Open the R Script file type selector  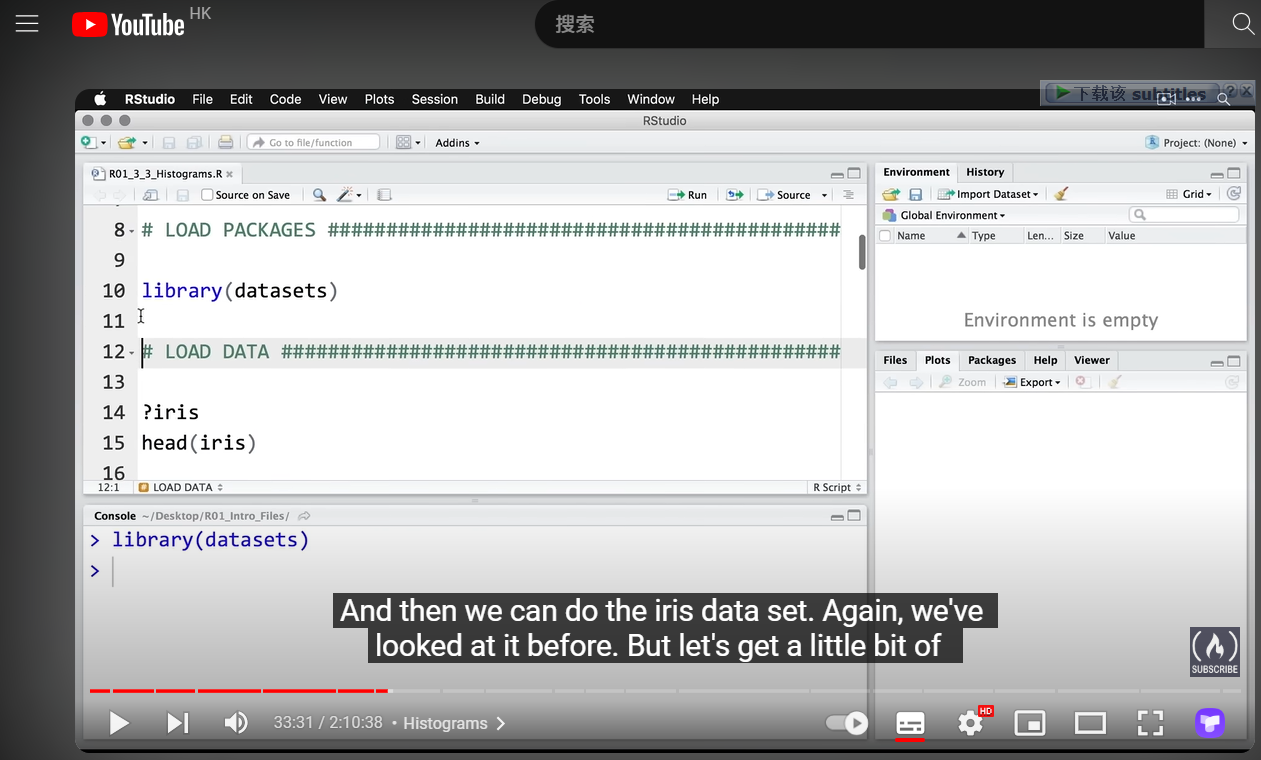click(x=837, y=487)
